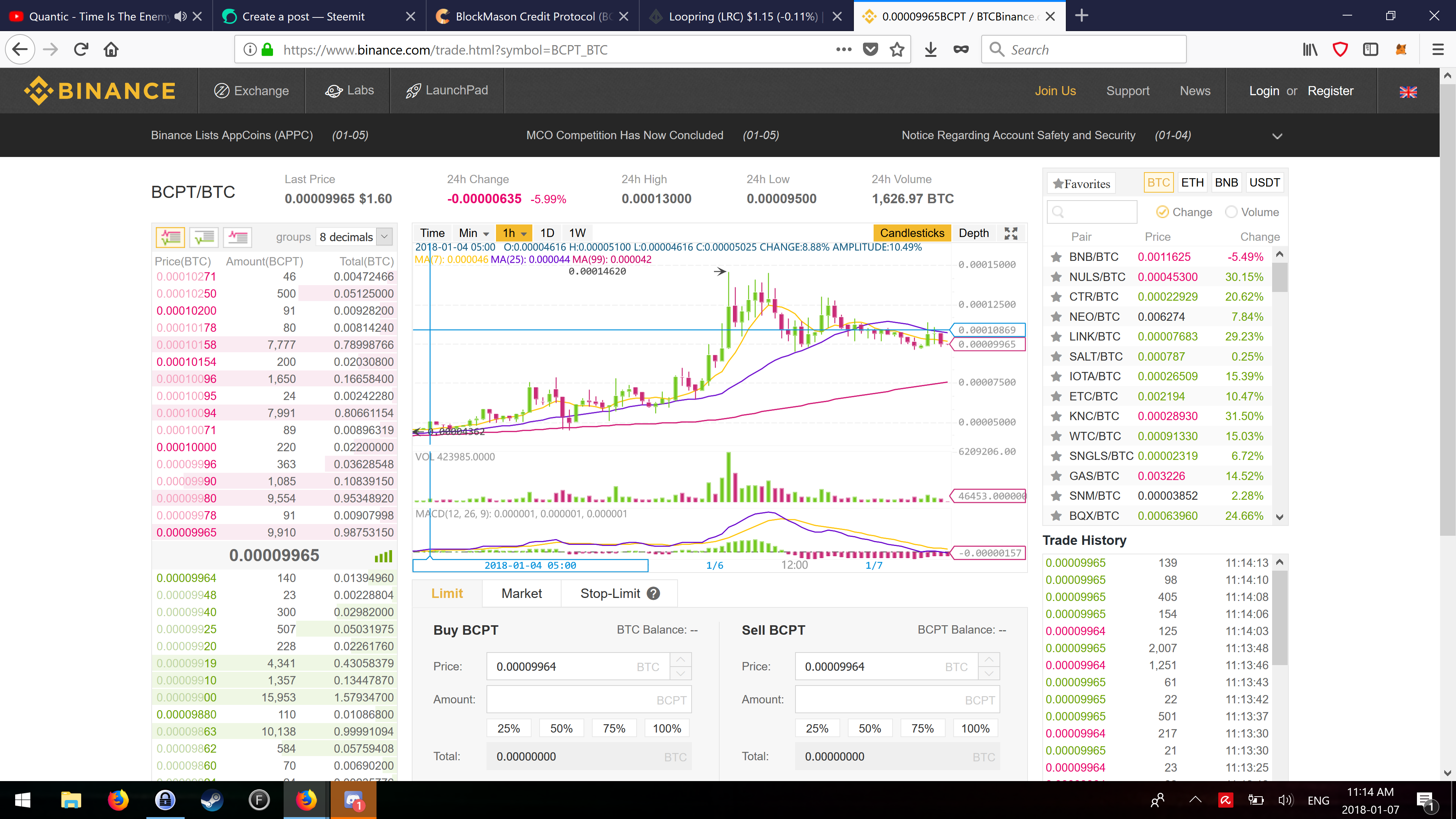Show buy orders only view icon
1456x819 pixels.
click(204, 237)
